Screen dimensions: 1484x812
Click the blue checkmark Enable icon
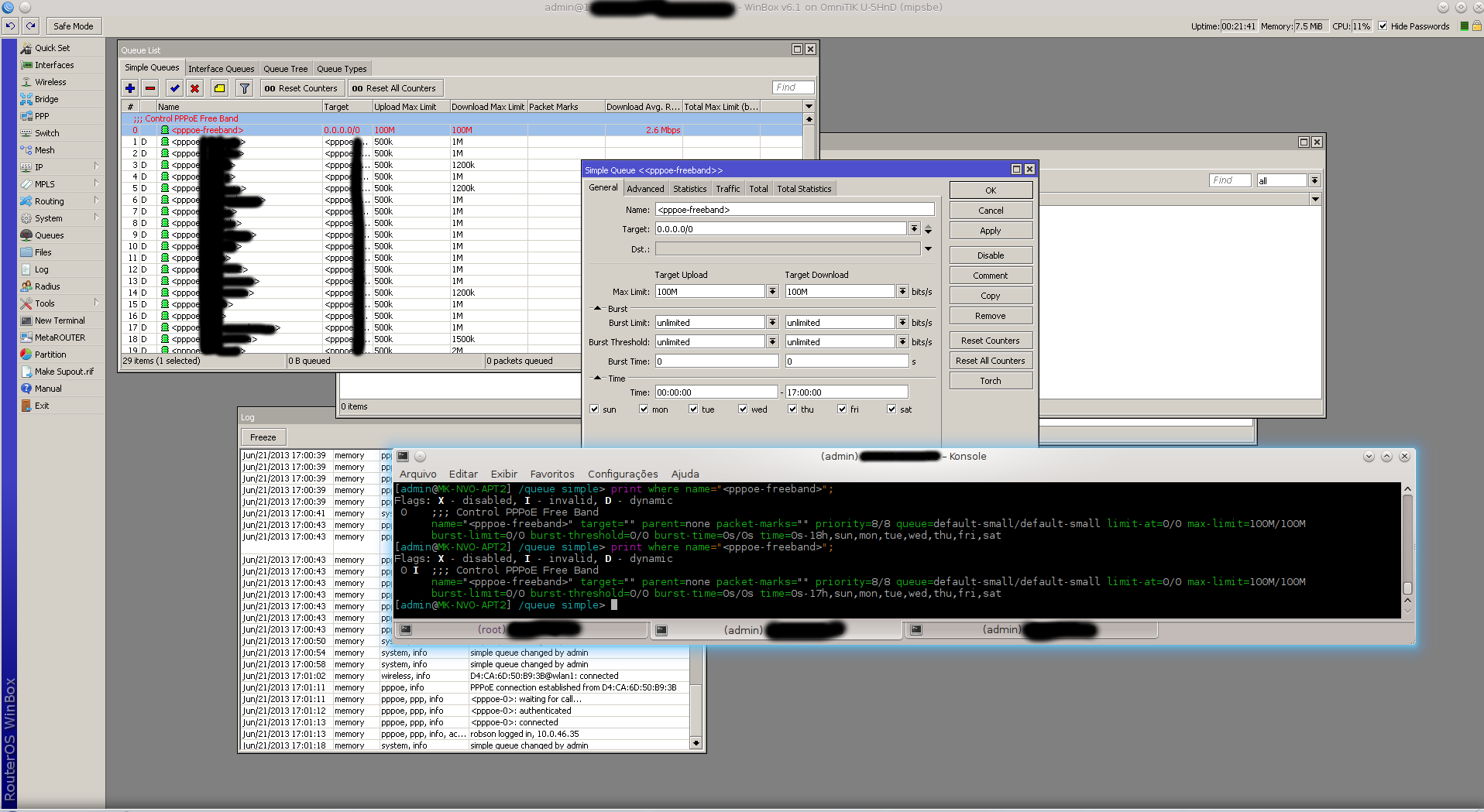point(174,88)
